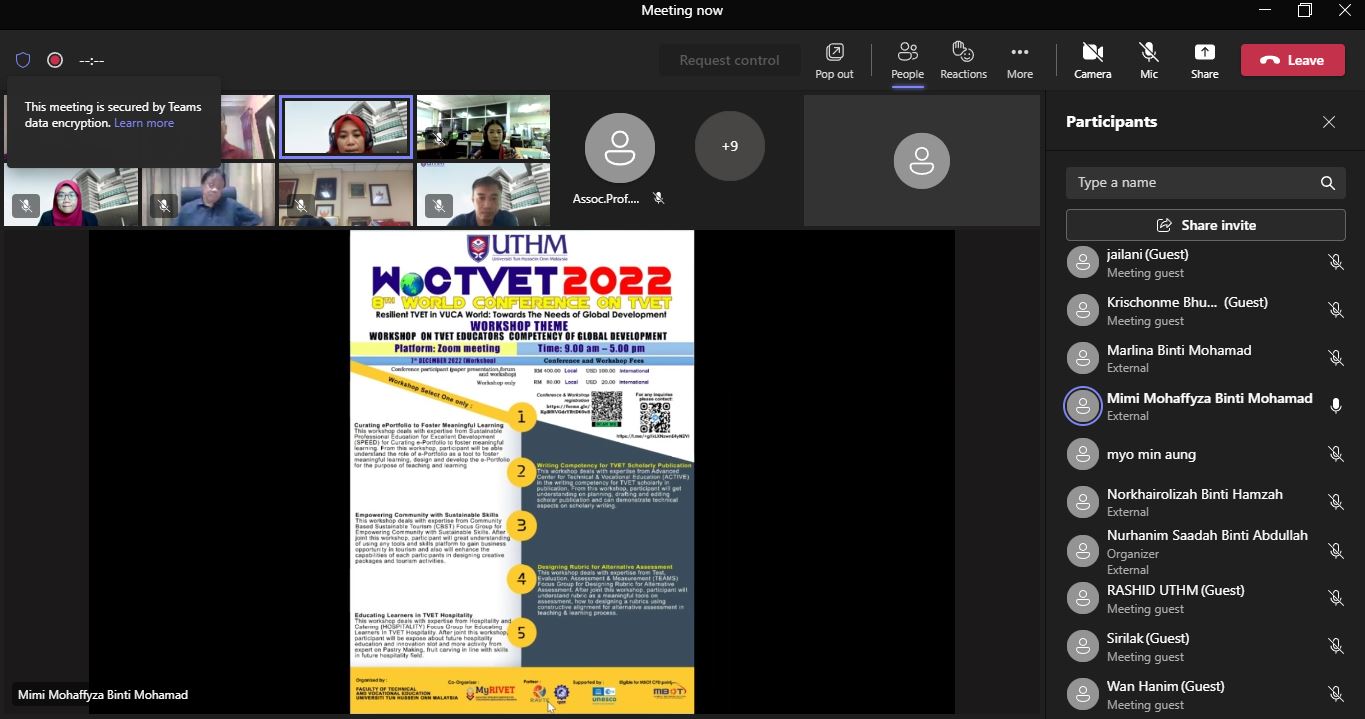Click jailani (Guest) mic status icon

pos(1335,262)
